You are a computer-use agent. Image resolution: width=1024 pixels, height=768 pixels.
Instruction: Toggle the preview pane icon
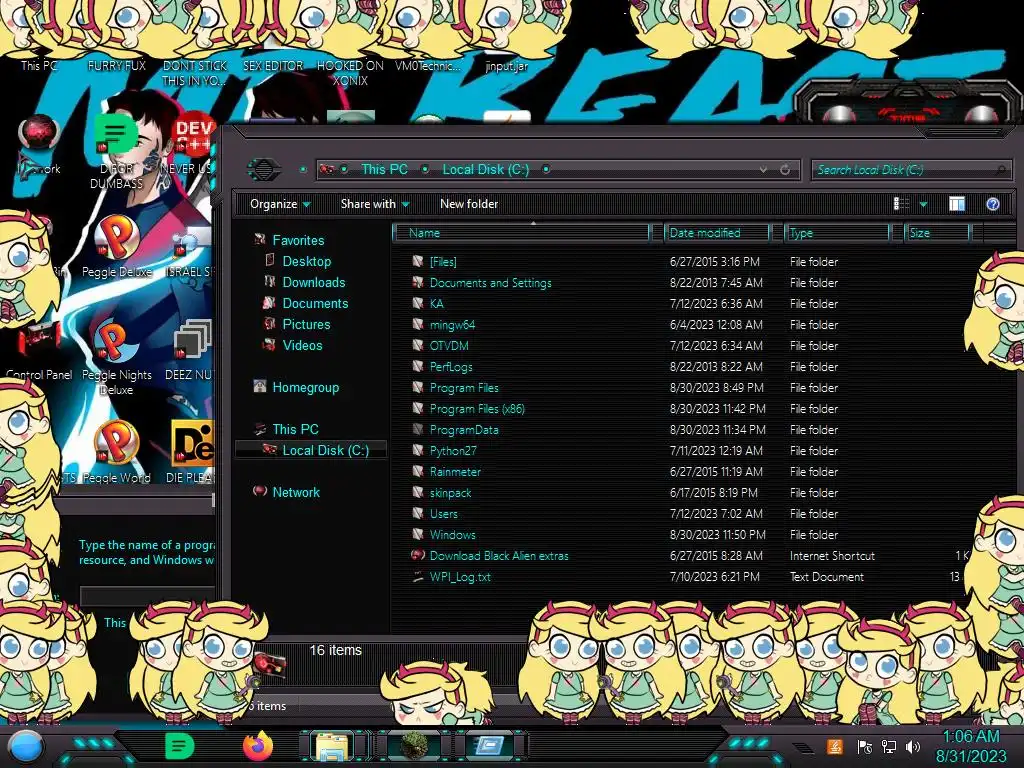tap(957, 204)
